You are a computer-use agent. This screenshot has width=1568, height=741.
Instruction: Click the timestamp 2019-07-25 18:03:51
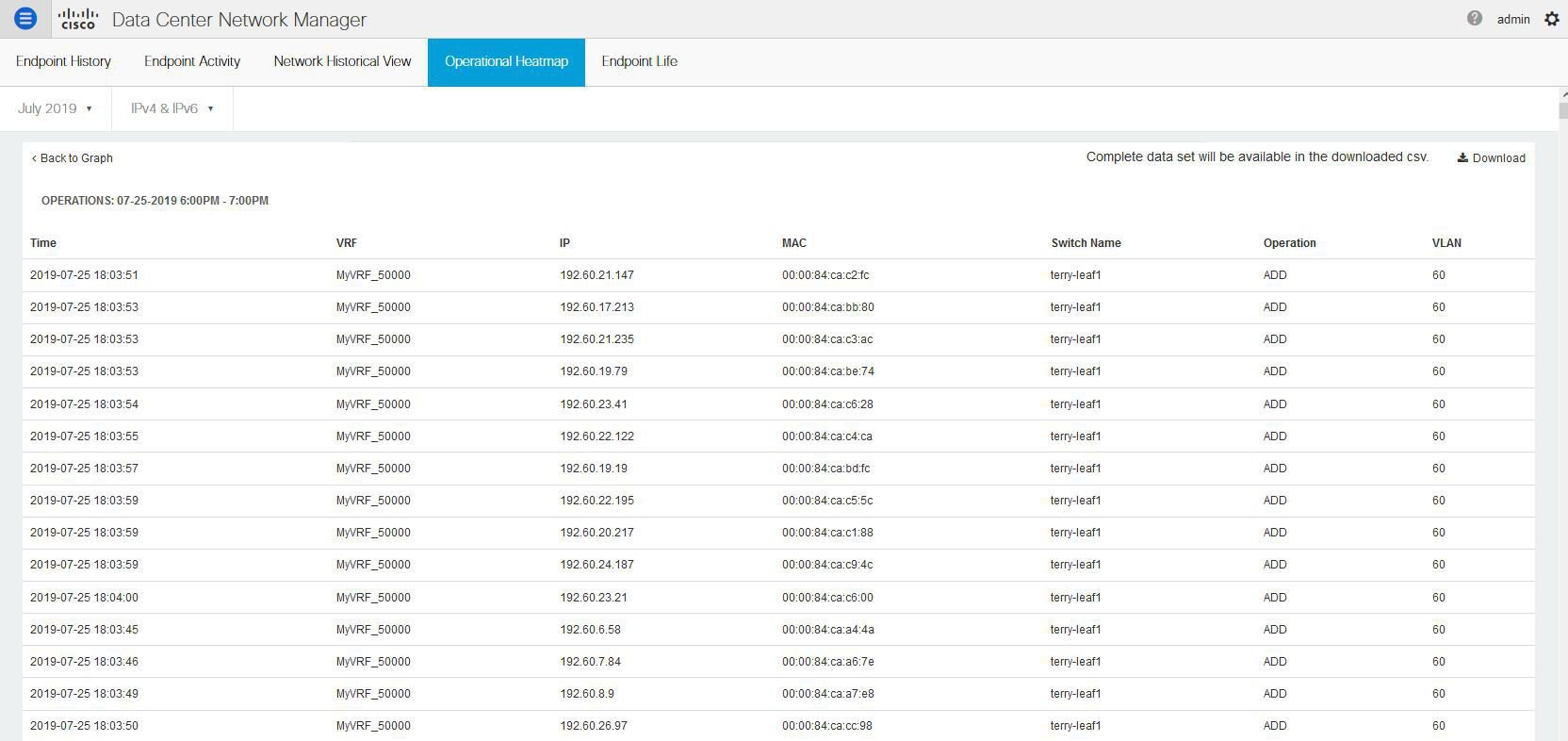click(x=84, y=275)
